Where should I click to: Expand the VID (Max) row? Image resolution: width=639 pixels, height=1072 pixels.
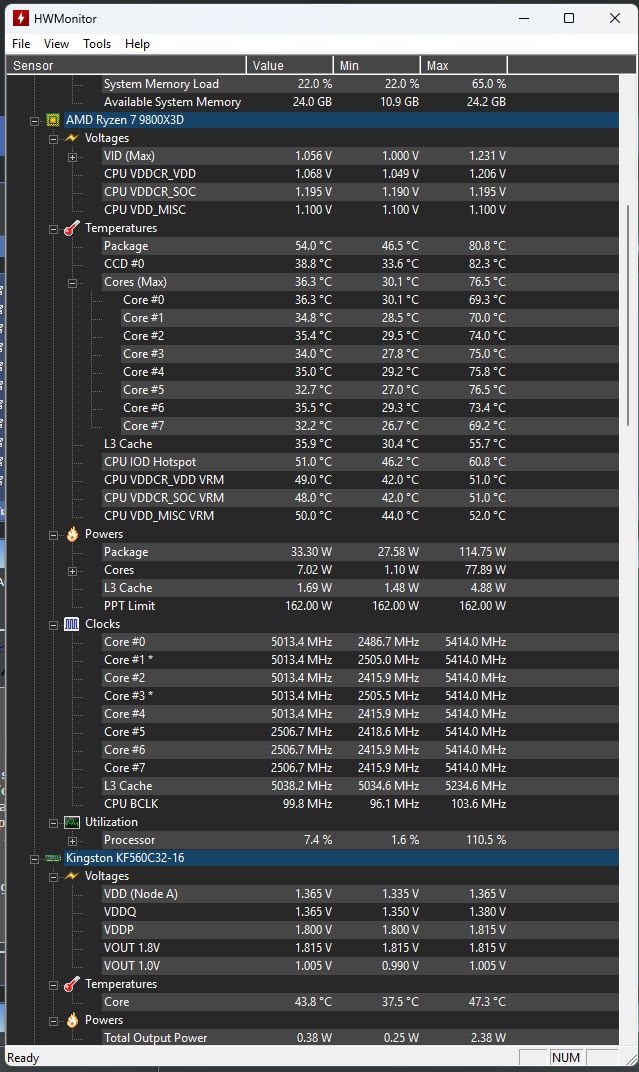point(72,157)
